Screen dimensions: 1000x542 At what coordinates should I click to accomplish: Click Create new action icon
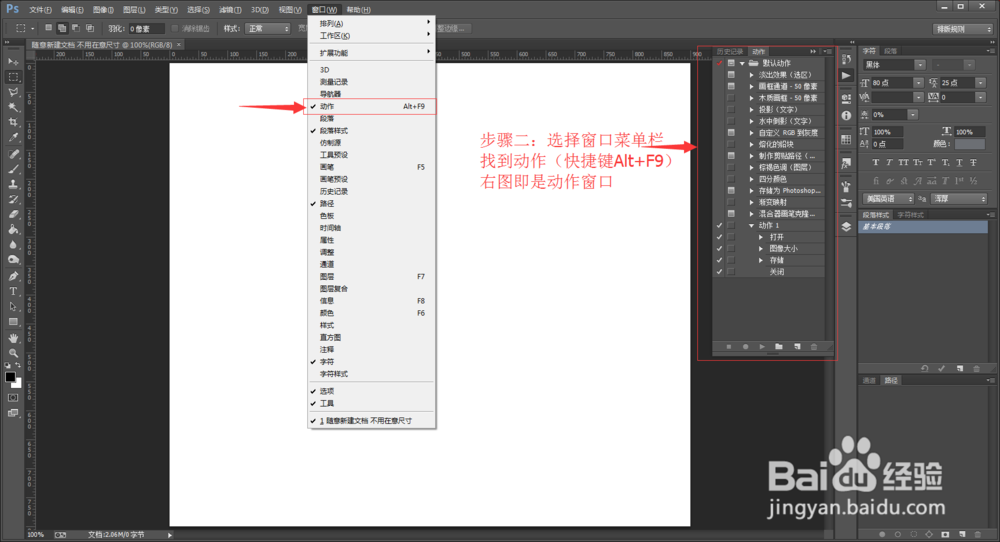point(797,347)
